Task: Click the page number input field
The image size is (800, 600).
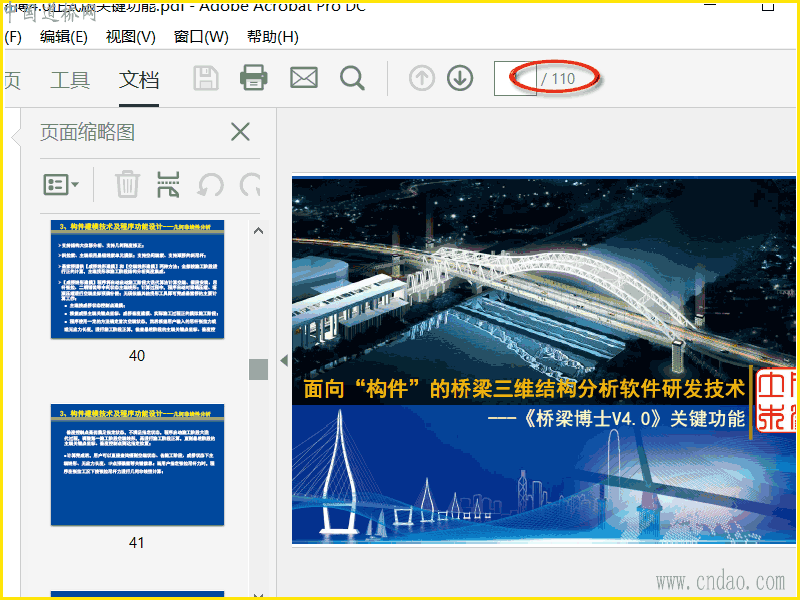Action: pyautogui.click(x=515, y=79)
